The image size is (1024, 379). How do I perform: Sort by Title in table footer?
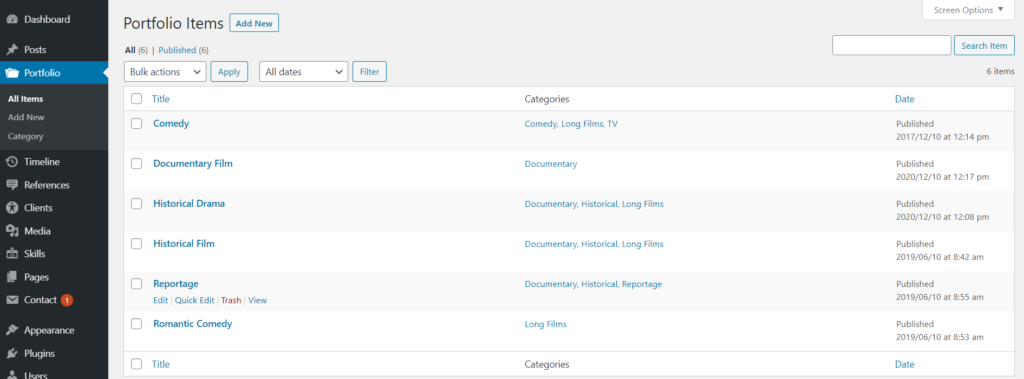pyautogui.click(x=161, y=364)
